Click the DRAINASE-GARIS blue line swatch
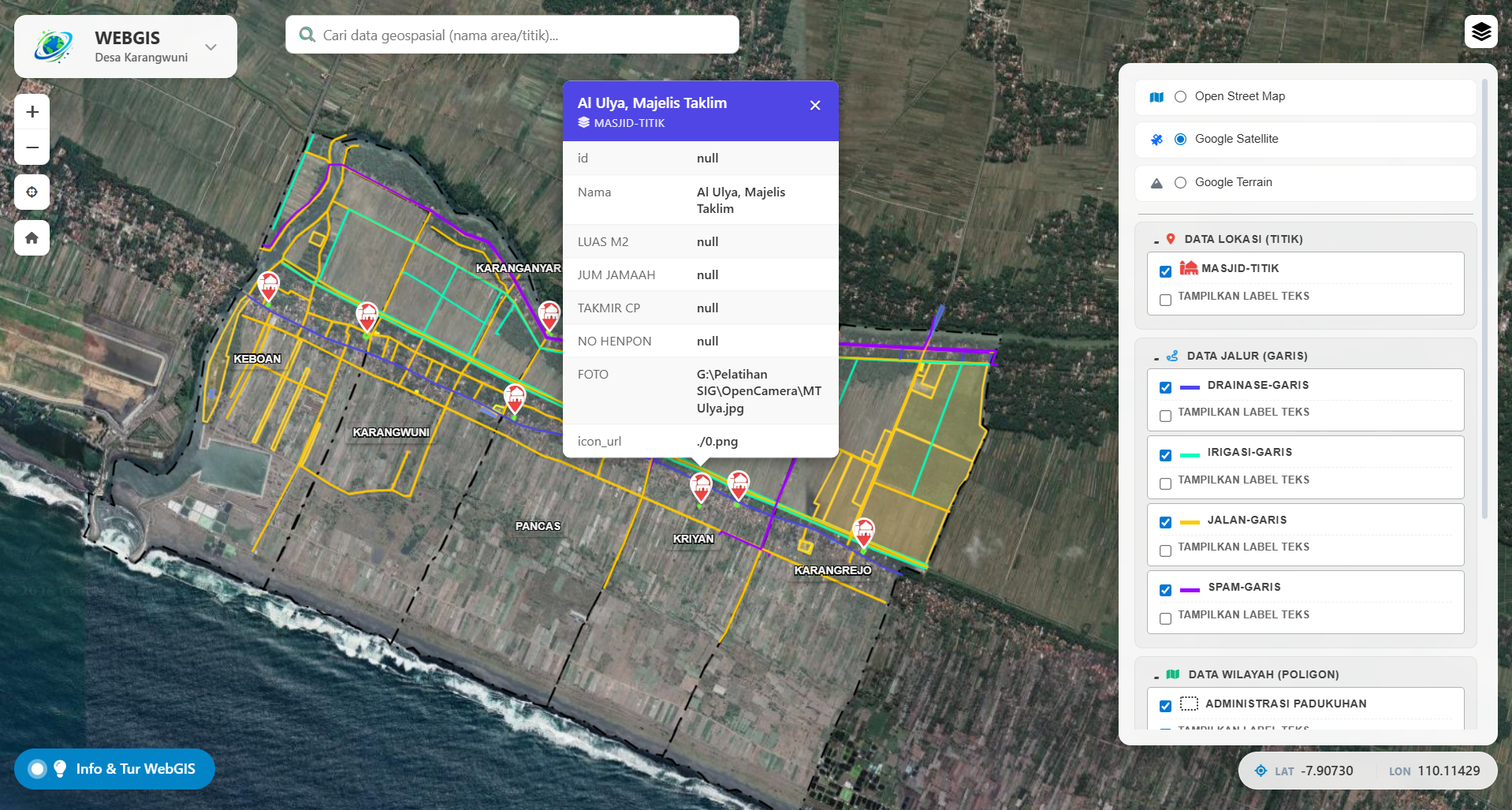Image resolution: width=1512 pixels, height=810 pixels. [1190, 387]
